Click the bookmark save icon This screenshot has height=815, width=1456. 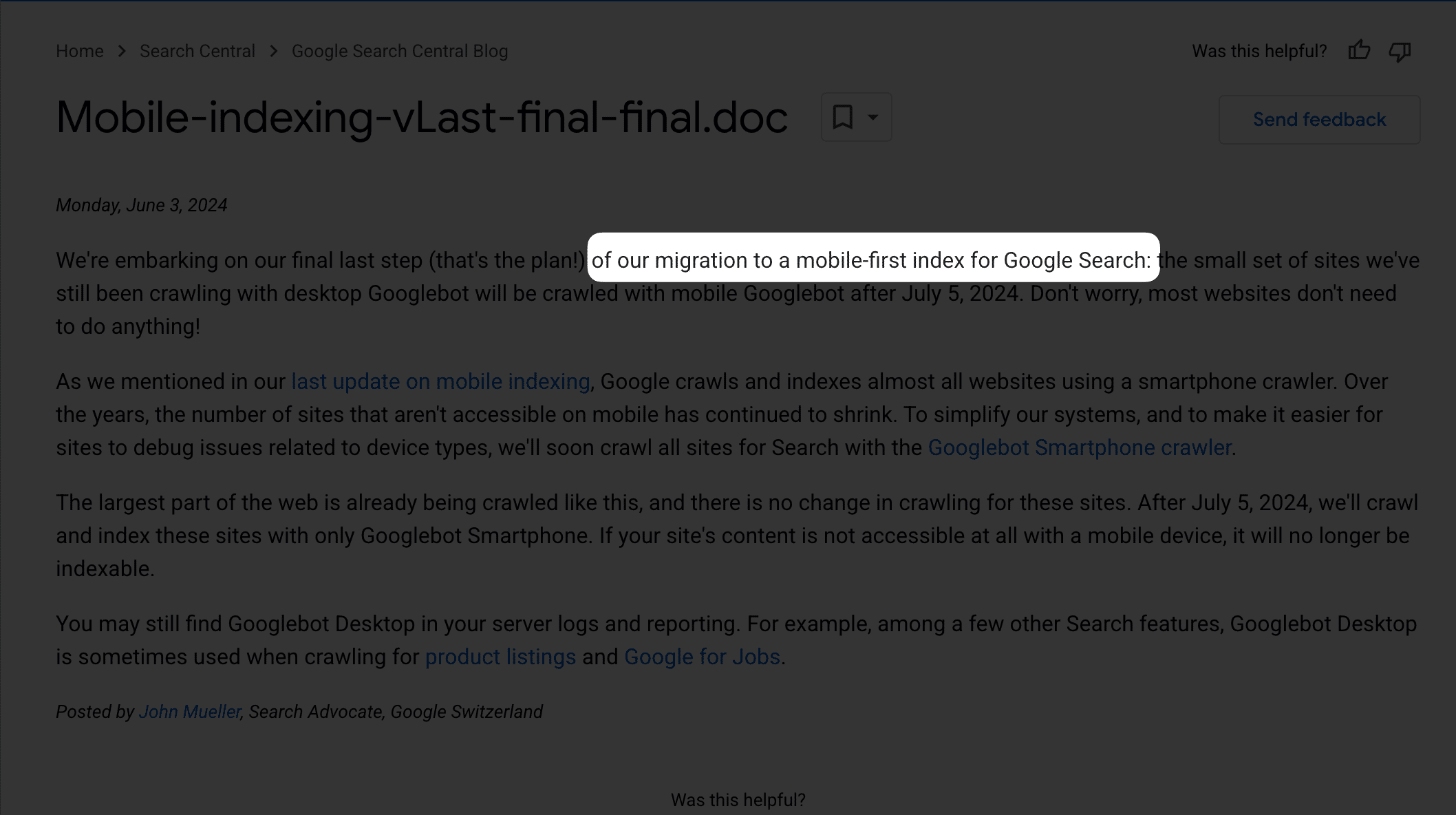point(843,117)
